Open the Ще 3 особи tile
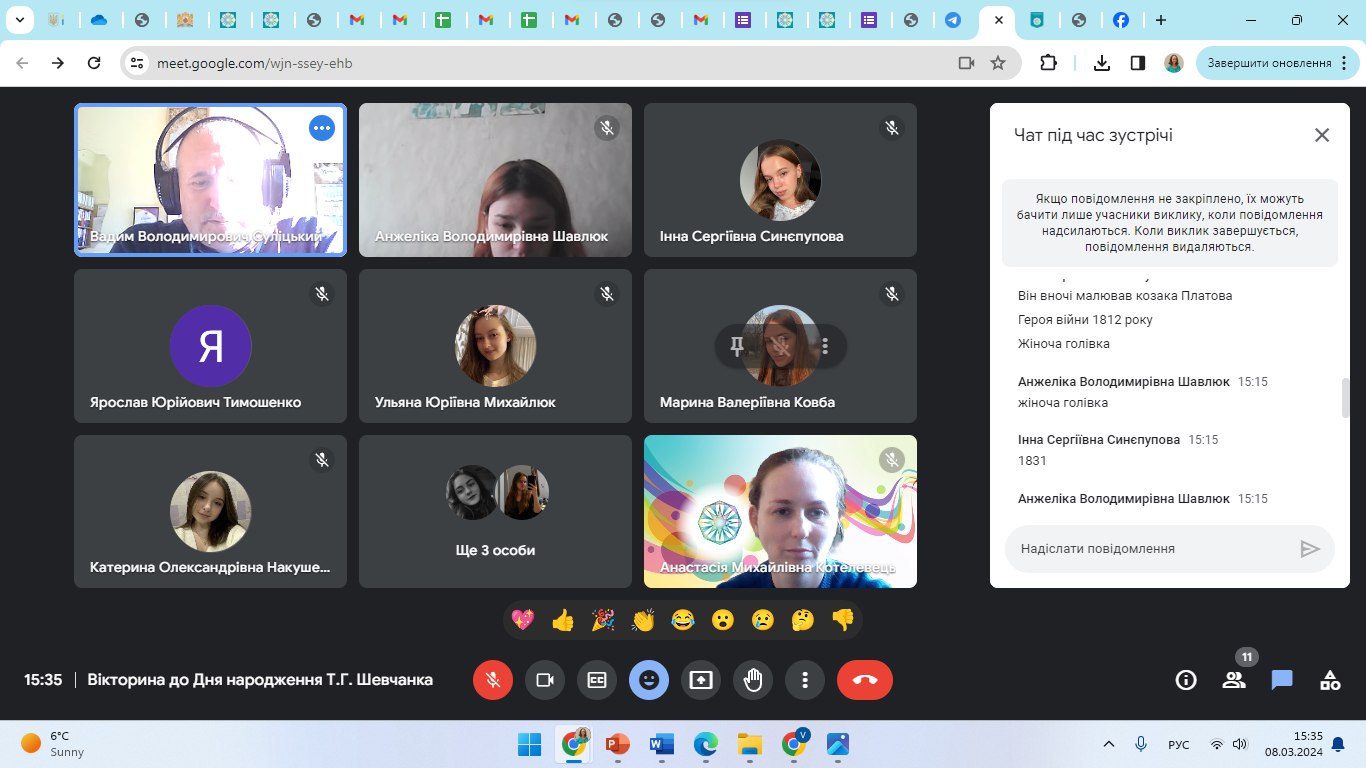 495,511
